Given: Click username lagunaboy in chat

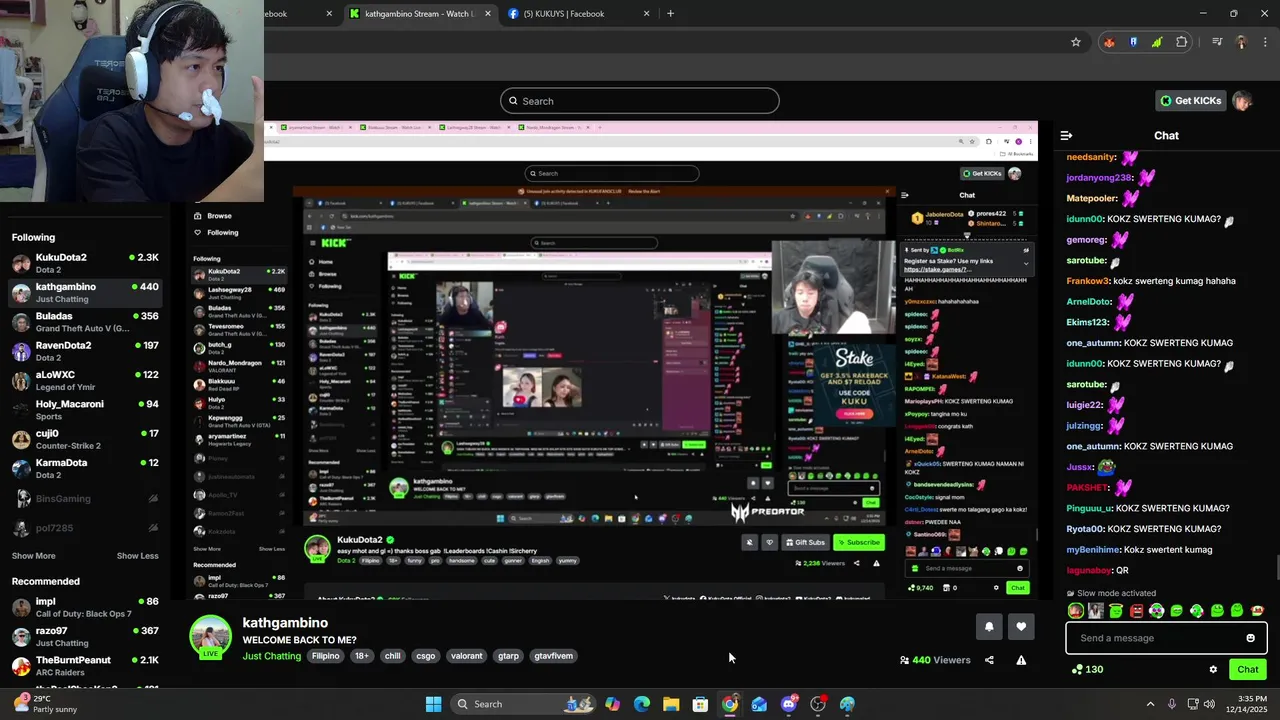Looking at the screenshot, I should pyautogui.click(x=1089, y=570).
